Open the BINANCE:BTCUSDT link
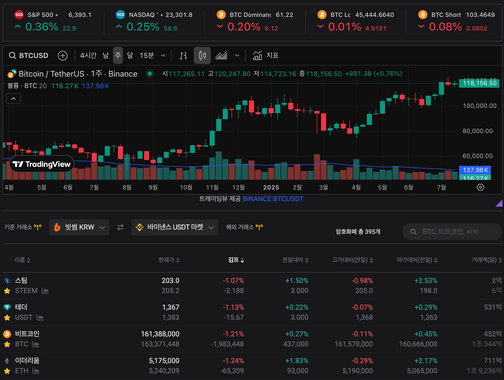Image resolution: width=504 pixels, height=380 pixels. (273, 199)
